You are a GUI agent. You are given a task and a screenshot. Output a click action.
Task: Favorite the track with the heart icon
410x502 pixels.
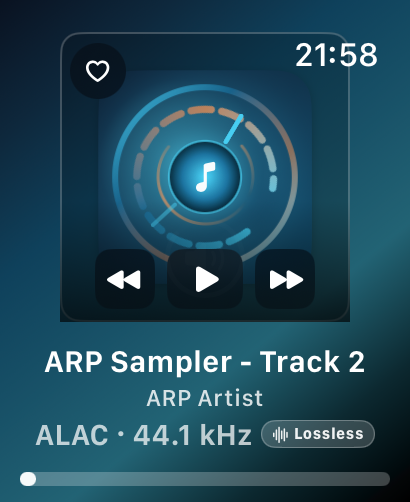[x=98, y=71]
